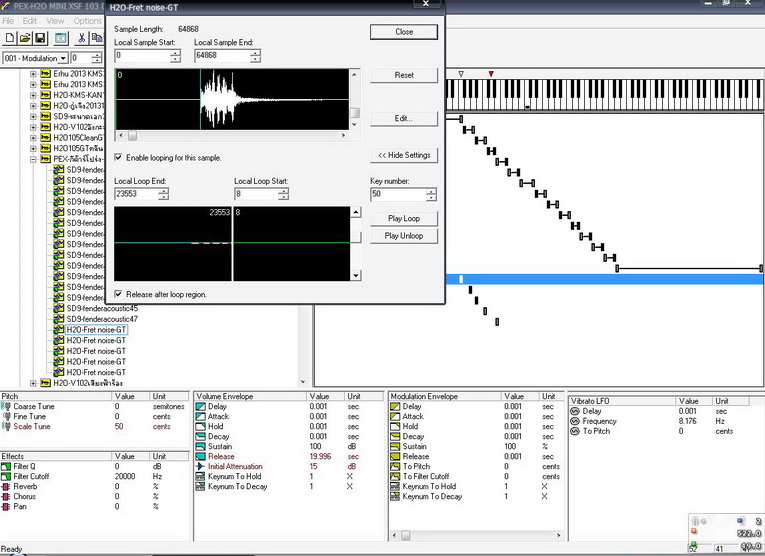The height and width of the screenshot is (556, 765).
Task: Toggle Release after loop region checkbox
Action: [119, 294]
